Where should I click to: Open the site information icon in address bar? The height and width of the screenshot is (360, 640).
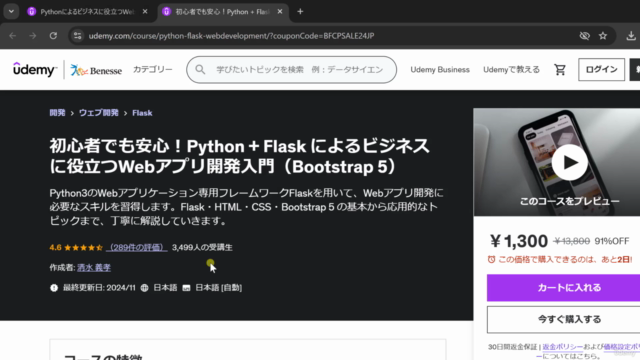tap(78, 36)
